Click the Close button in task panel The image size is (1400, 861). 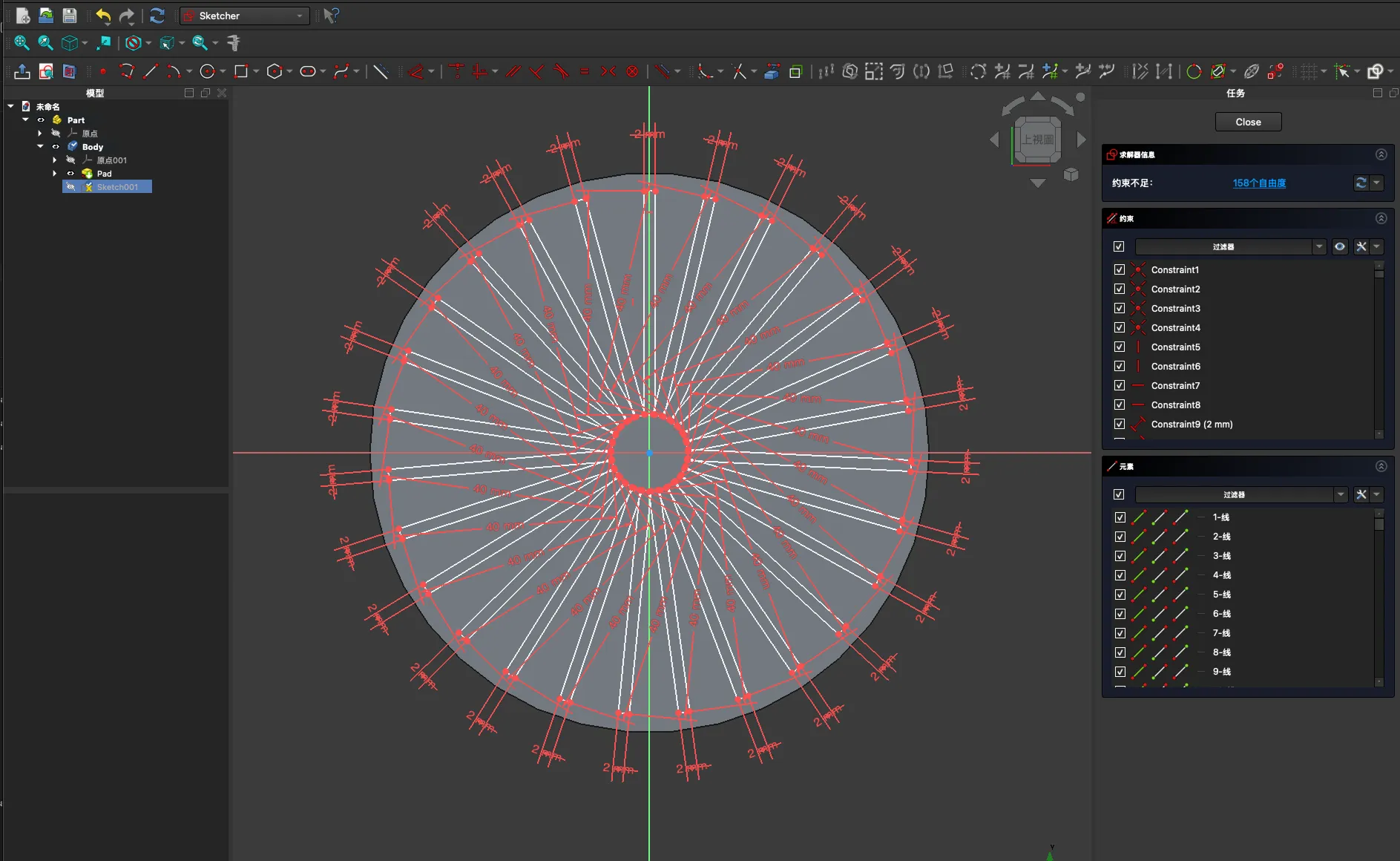(x=1248, y=122)
